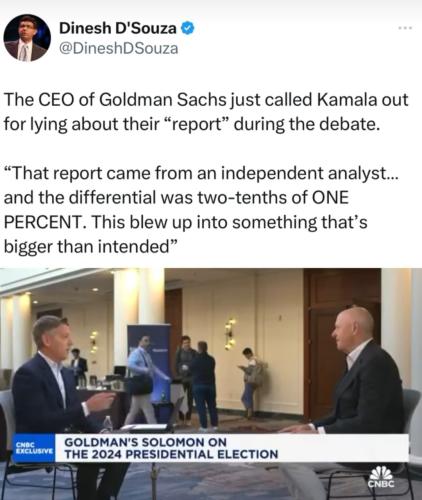Open Dinesh D'Souza's profile avatar
Screen dimensions: 422x500
[27, 38]
